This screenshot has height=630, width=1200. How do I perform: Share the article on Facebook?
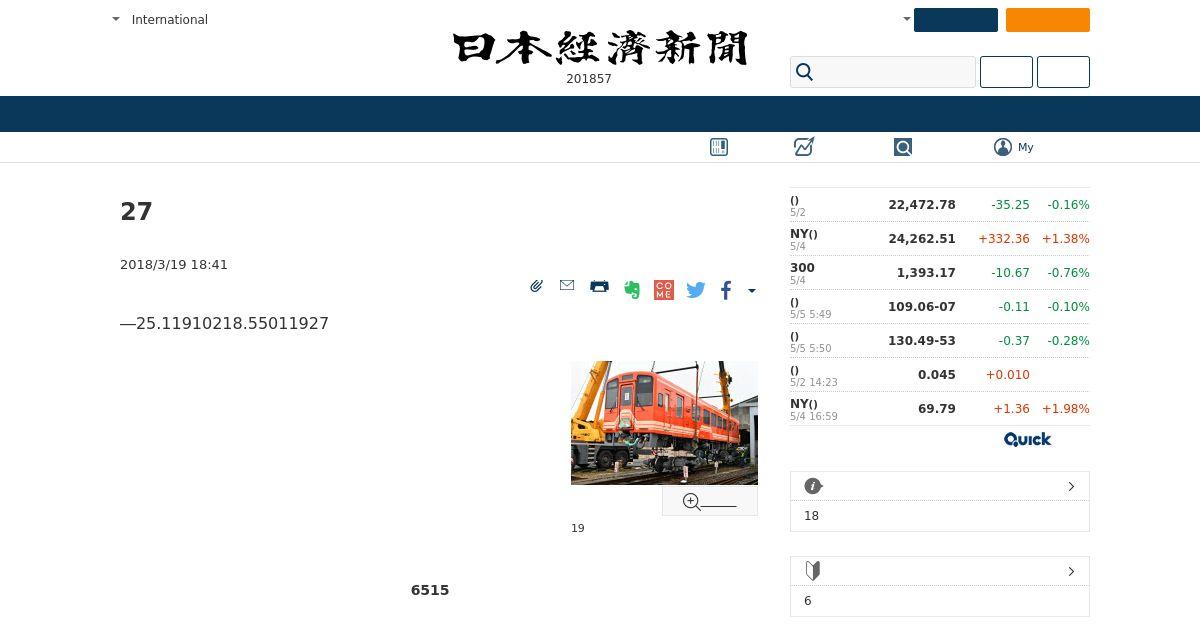(x=726, y=290)
